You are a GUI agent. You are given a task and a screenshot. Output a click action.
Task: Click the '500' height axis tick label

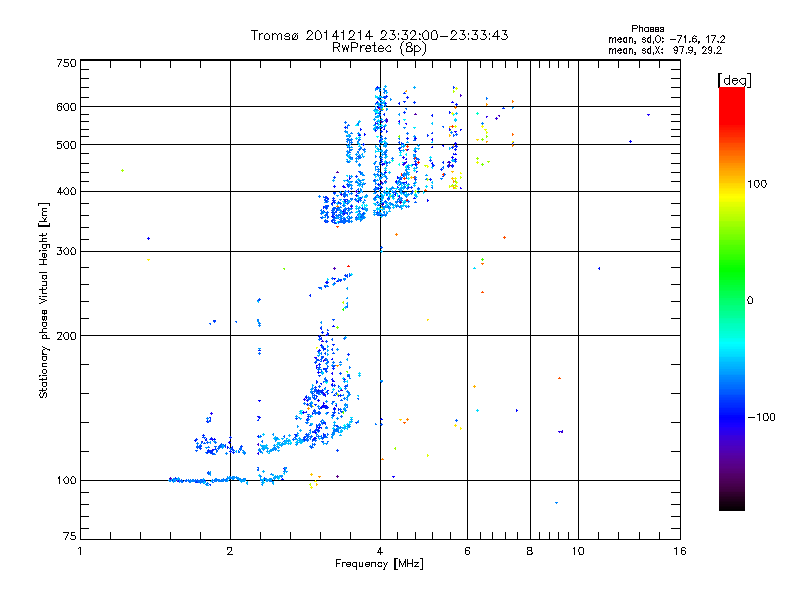click(66, 145)
